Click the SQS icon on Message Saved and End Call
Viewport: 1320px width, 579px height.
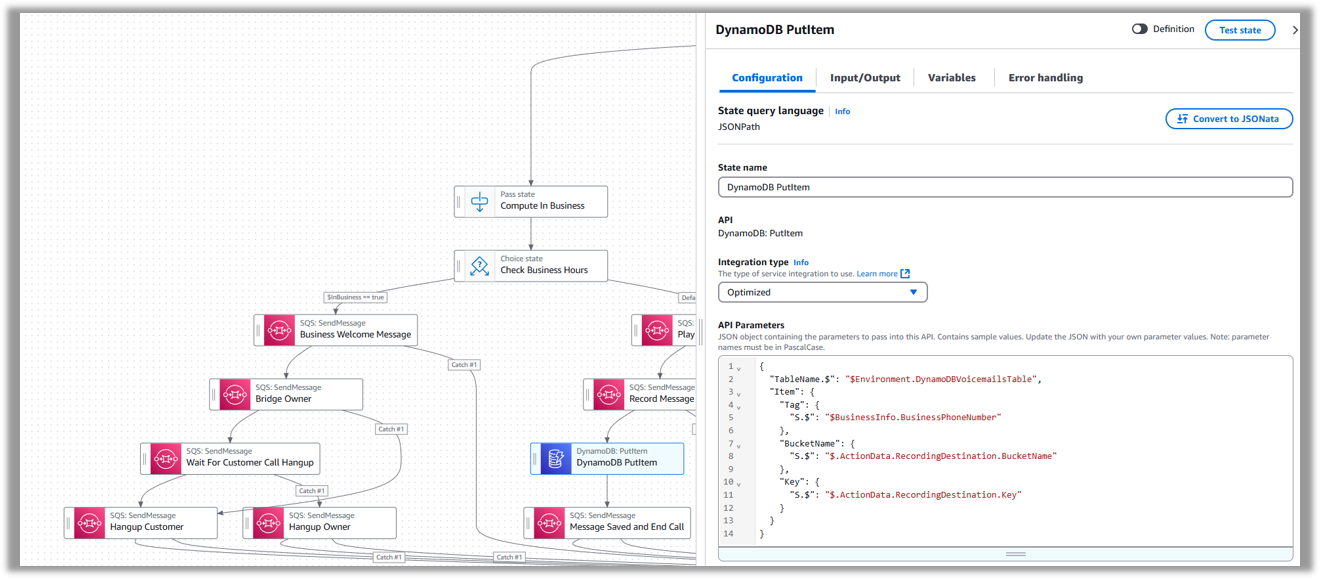550,522
